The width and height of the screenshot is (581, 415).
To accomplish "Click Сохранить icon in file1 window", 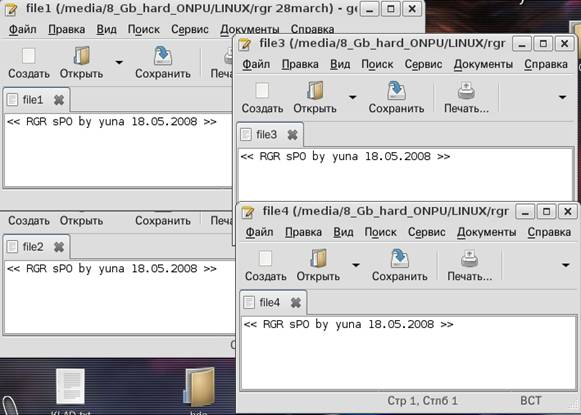I will (163, 56).
